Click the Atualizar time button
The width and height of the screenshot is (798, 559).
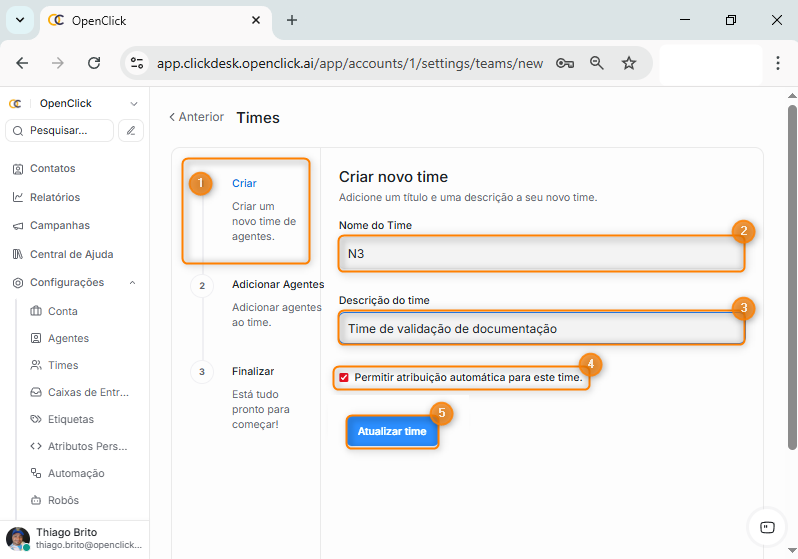click(x=392, y=432)
